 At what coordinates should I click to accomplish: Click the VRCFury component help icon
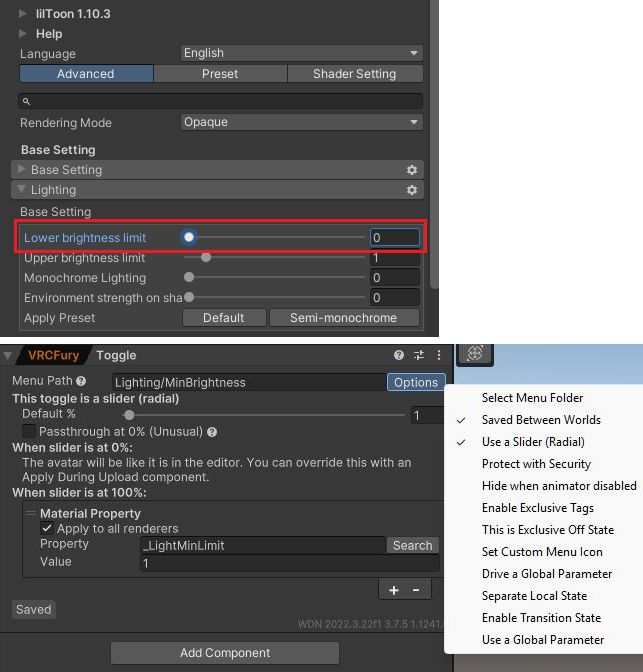pos(400,355)
